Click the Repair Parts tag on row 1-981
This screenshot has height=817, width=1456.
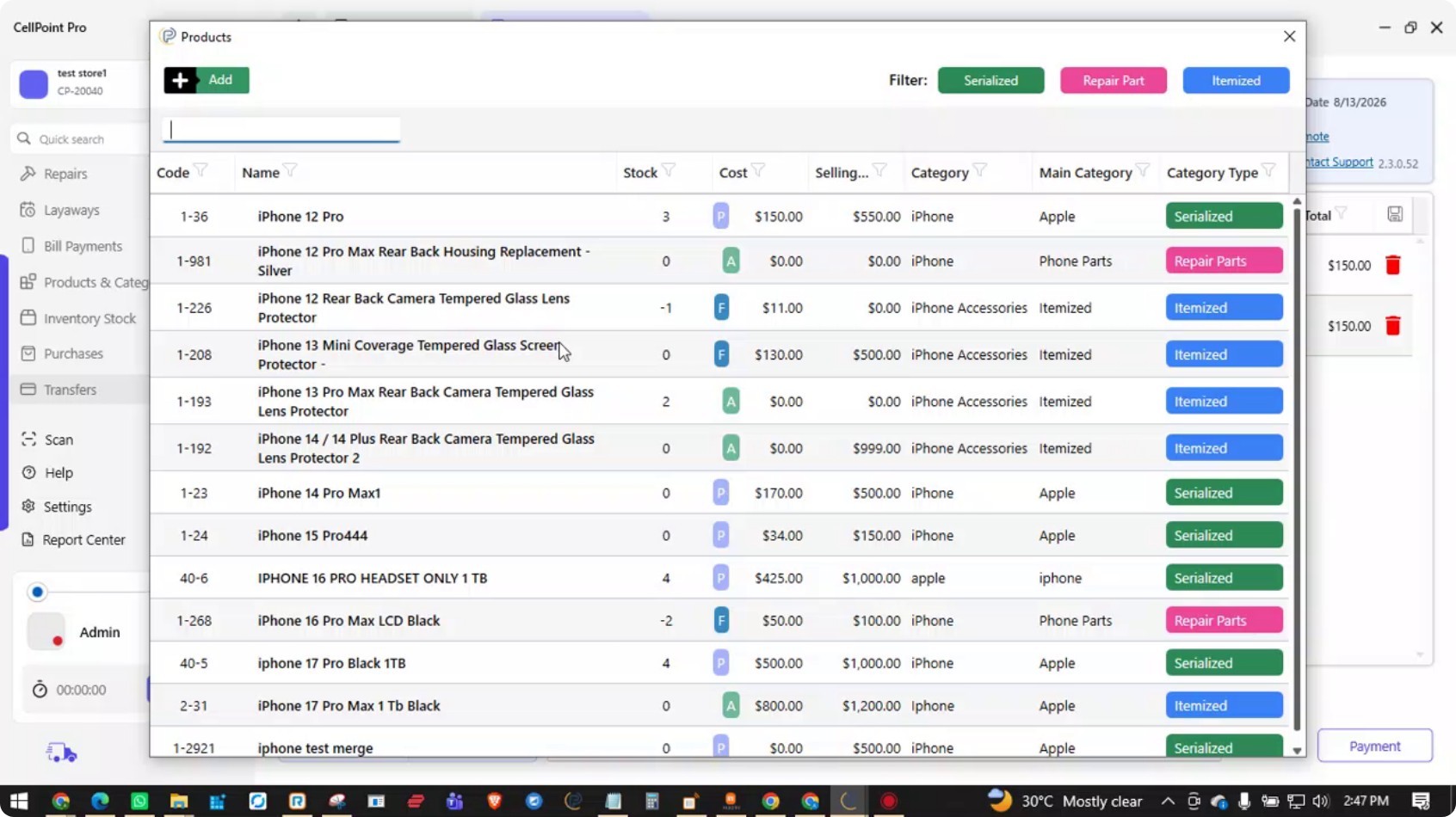click(x=1224, y=261)
